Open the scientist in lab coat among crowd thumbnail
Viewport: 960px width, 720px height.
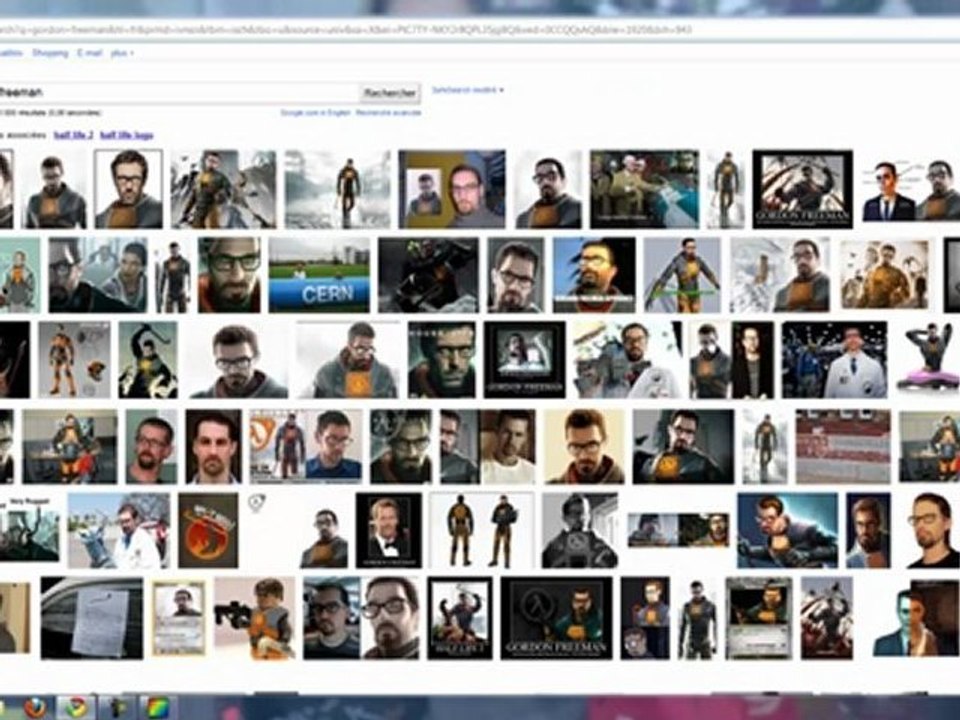(834, 359)
